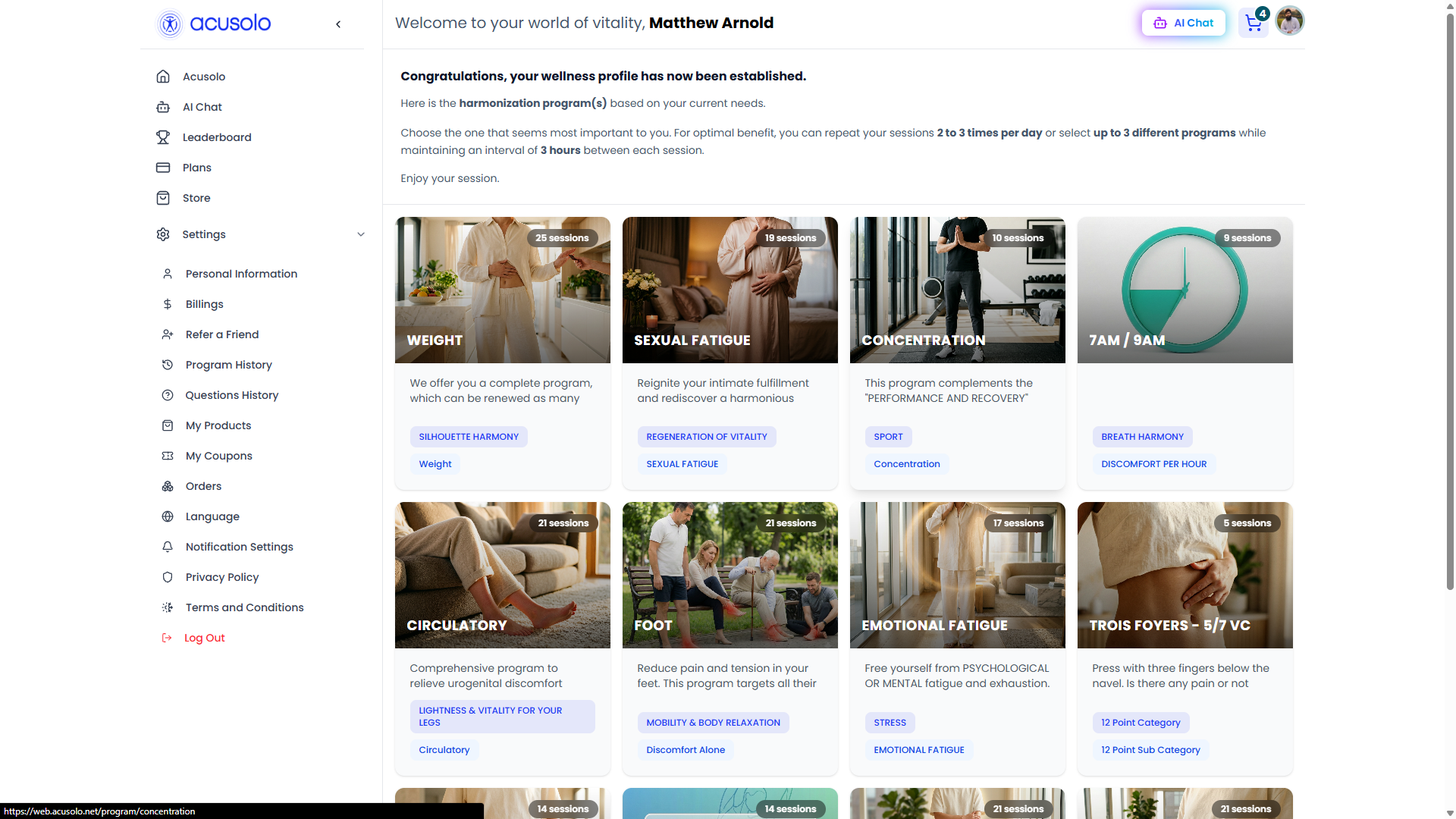Click the Discomfort Alone tag
The width and height of the screenshot is (1456, 819).
click(x=686, y=750)
